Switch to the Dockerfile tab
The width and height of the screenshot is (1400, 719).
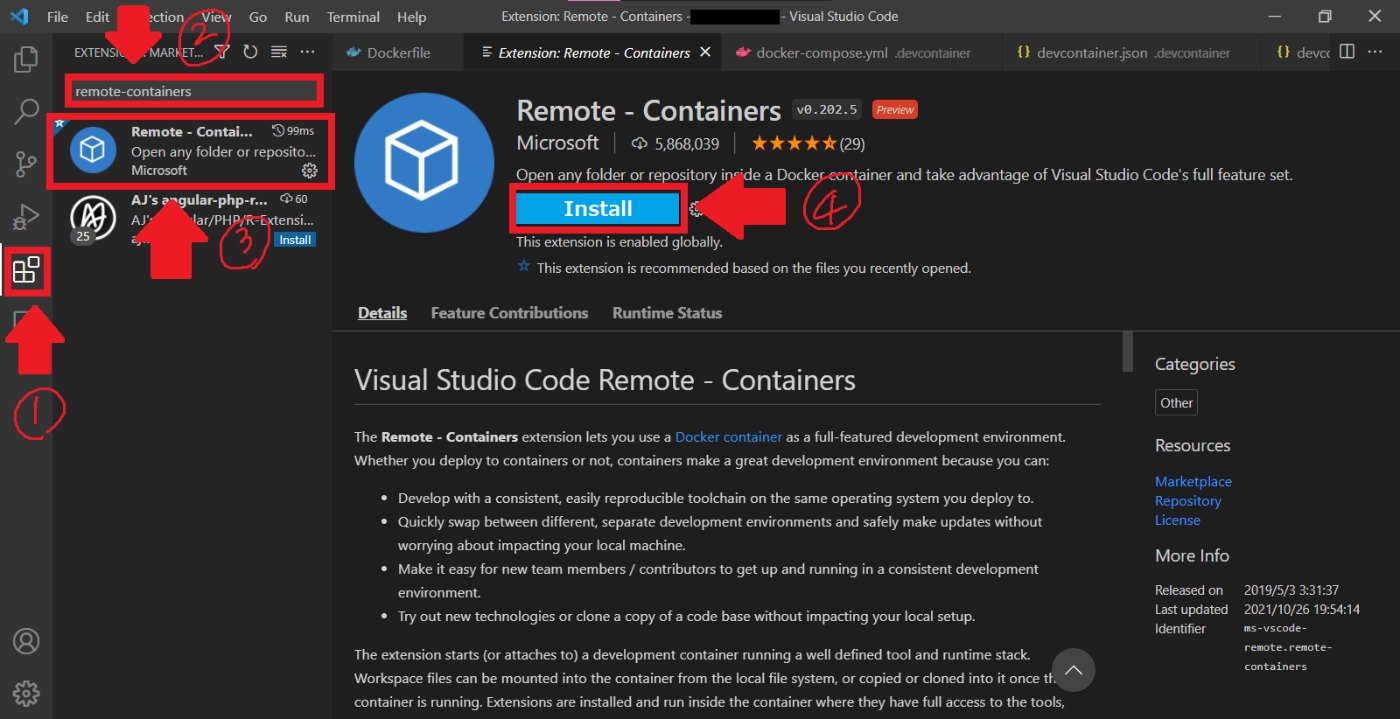(x=398, y=52)
